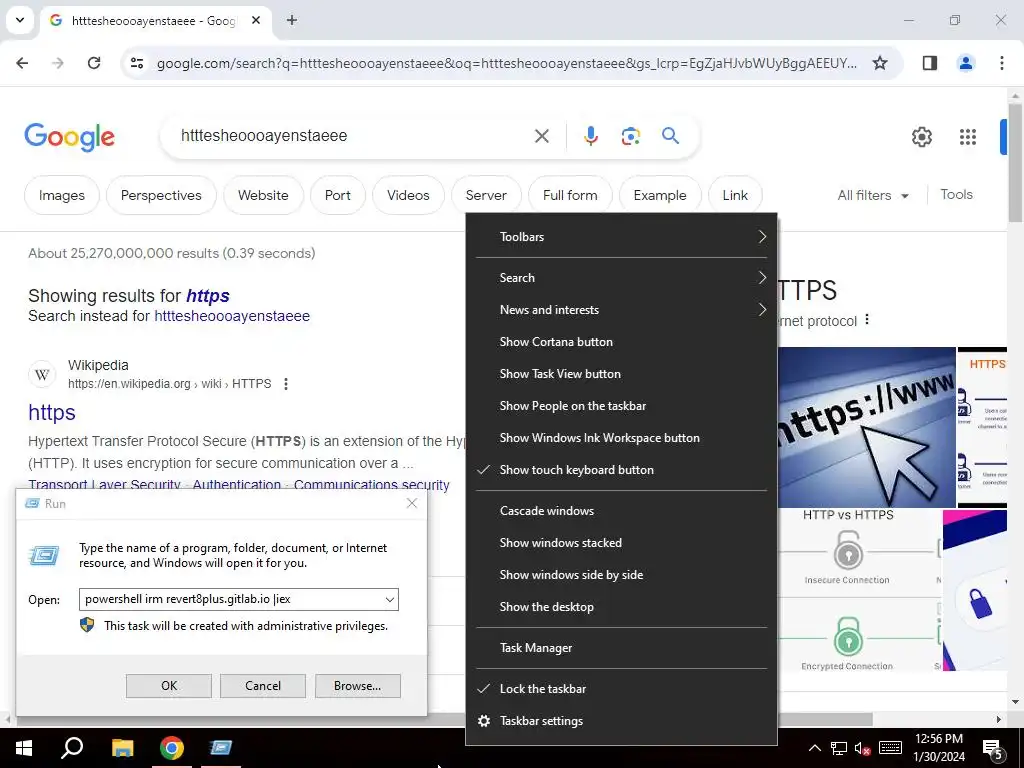
Task: Open the site information icon in address bar
Action: coord(137,63)
